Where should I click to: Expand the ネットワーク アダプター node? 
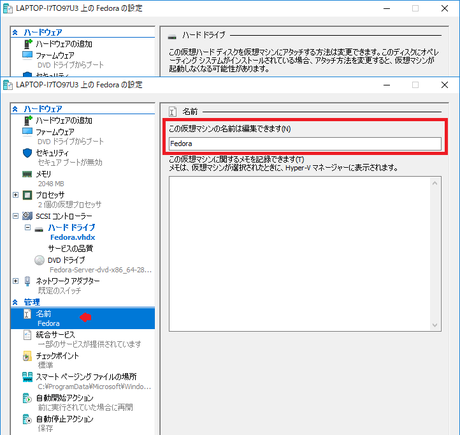[x=16, y=281]
